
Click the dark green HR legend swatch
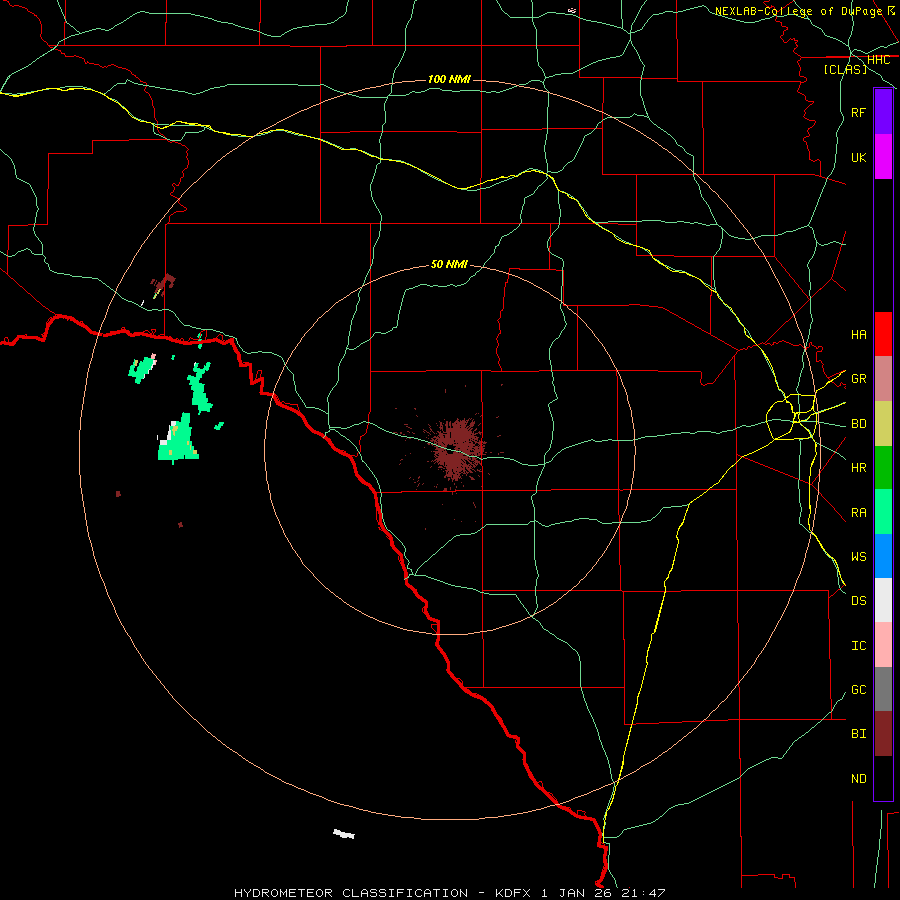tap(883, 468)
